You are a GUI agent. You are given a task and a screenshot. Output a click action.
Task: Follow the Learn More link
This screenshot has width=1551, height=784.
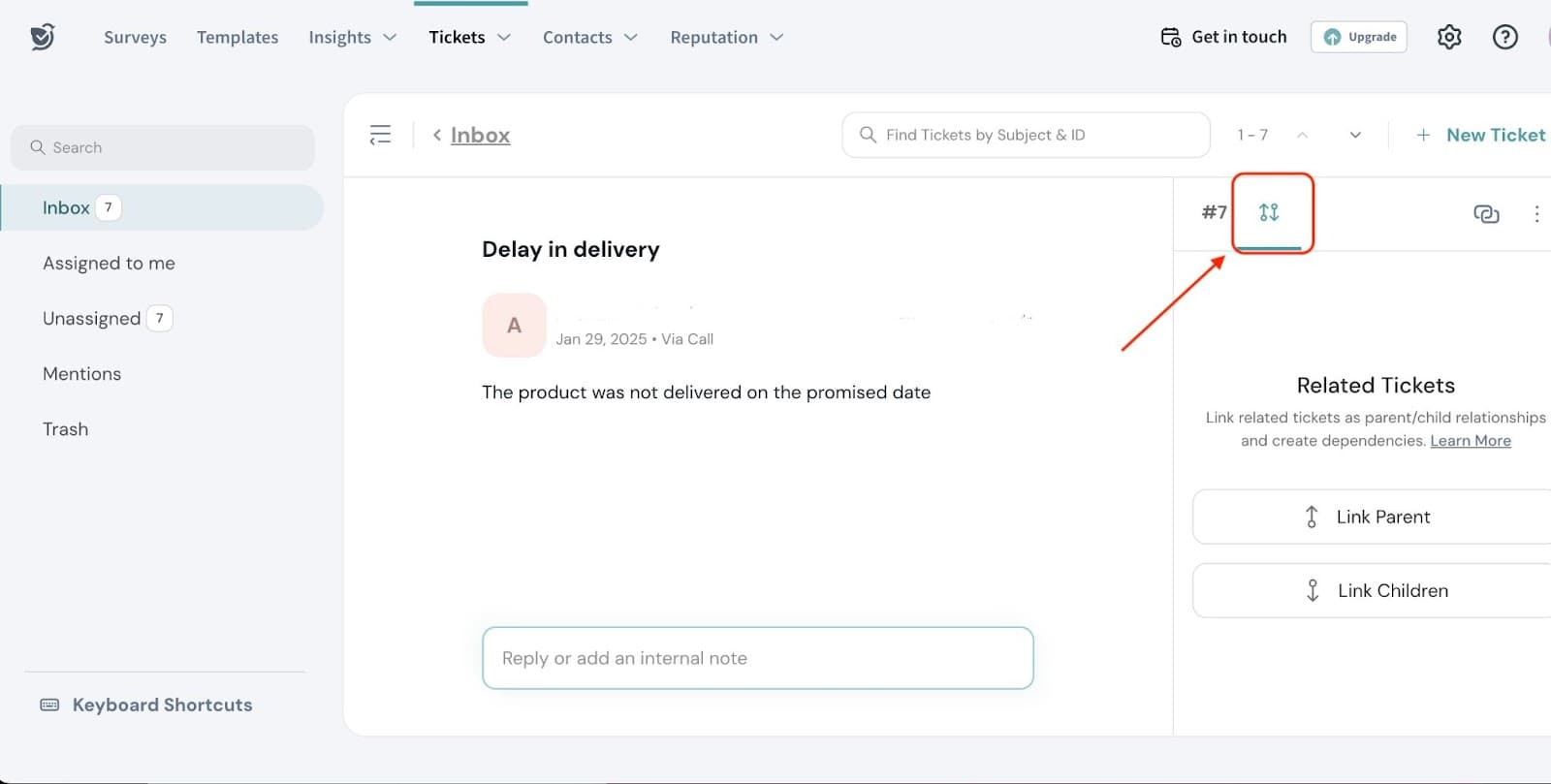(1471, 441)
